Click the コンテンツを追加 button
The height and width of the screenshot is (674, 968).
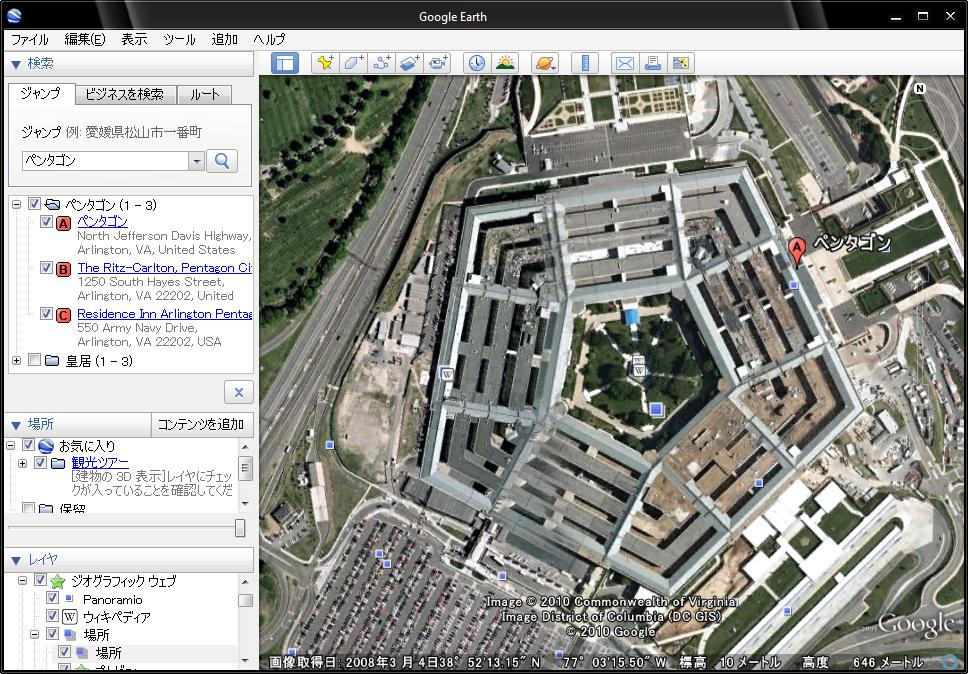pyautogui.click(x=202, y=425)
